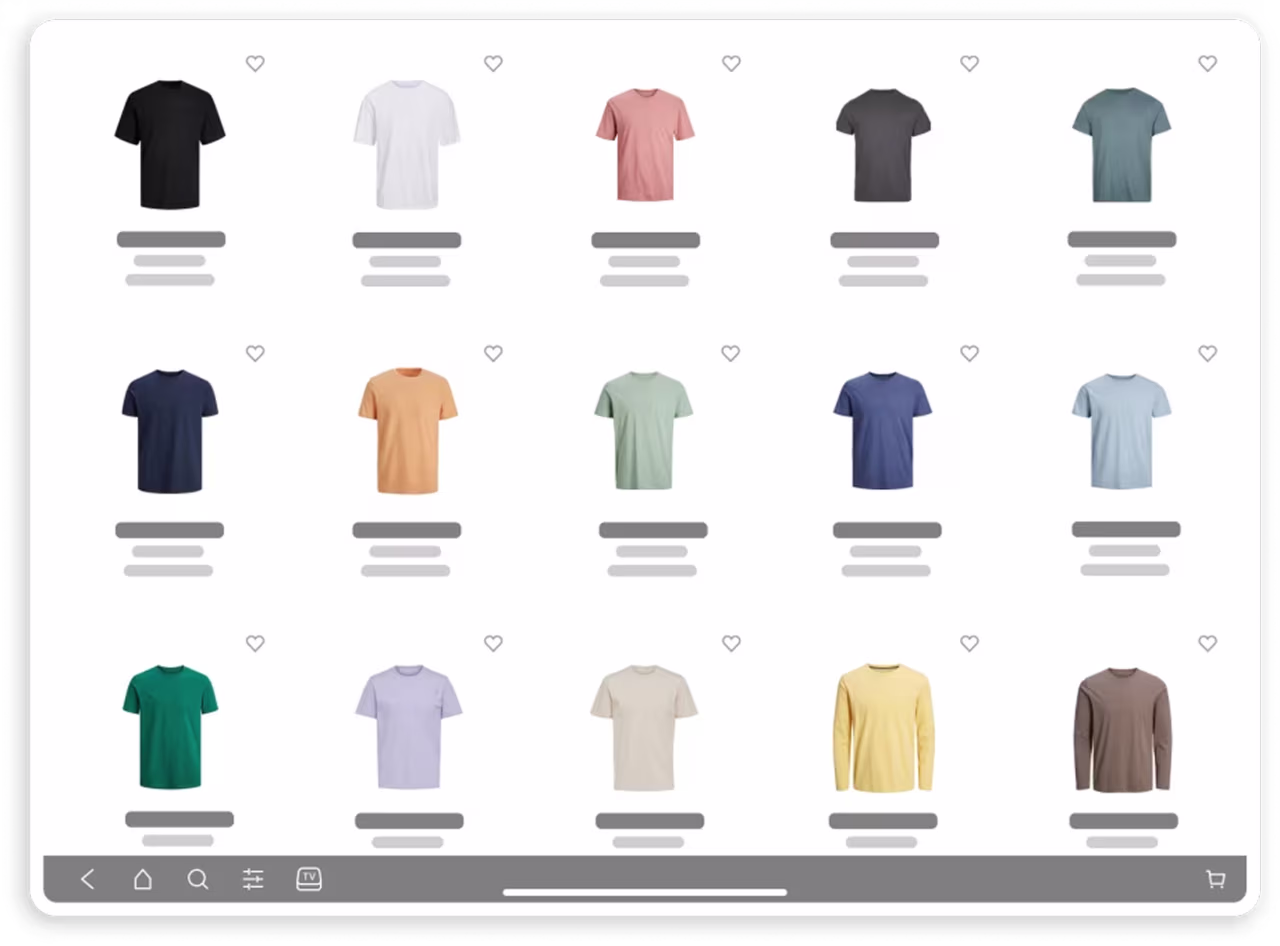Screen dimensions: 1280x946
Task: Open the light blue t-shirt product image
Action: tap(1121, 431)
